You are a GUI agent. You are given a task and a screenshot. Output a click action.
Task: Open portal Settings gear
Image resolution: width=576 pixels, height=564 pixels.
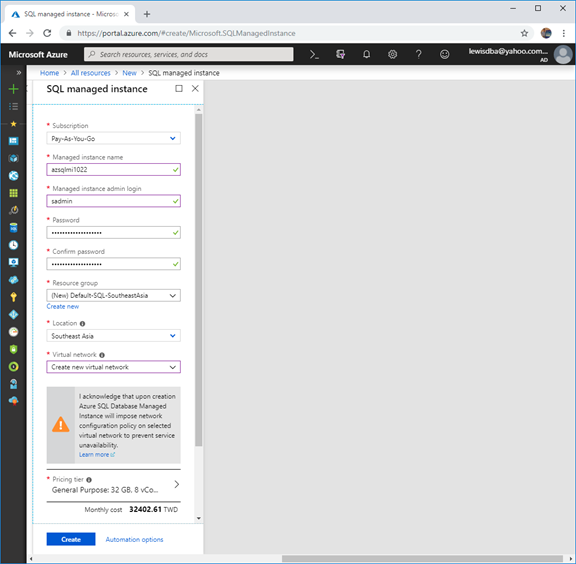[x=392, y=55]
